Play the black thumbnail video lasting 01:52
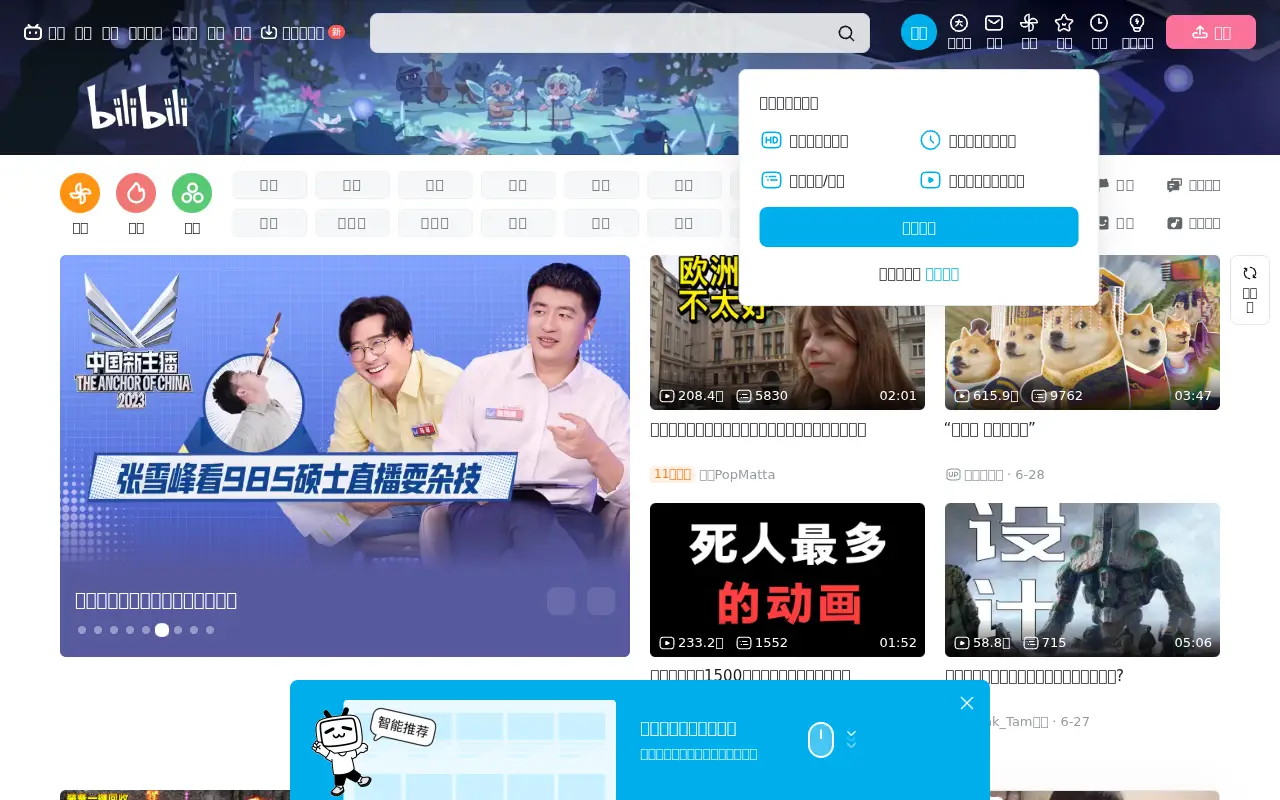 tap(787, 580)
